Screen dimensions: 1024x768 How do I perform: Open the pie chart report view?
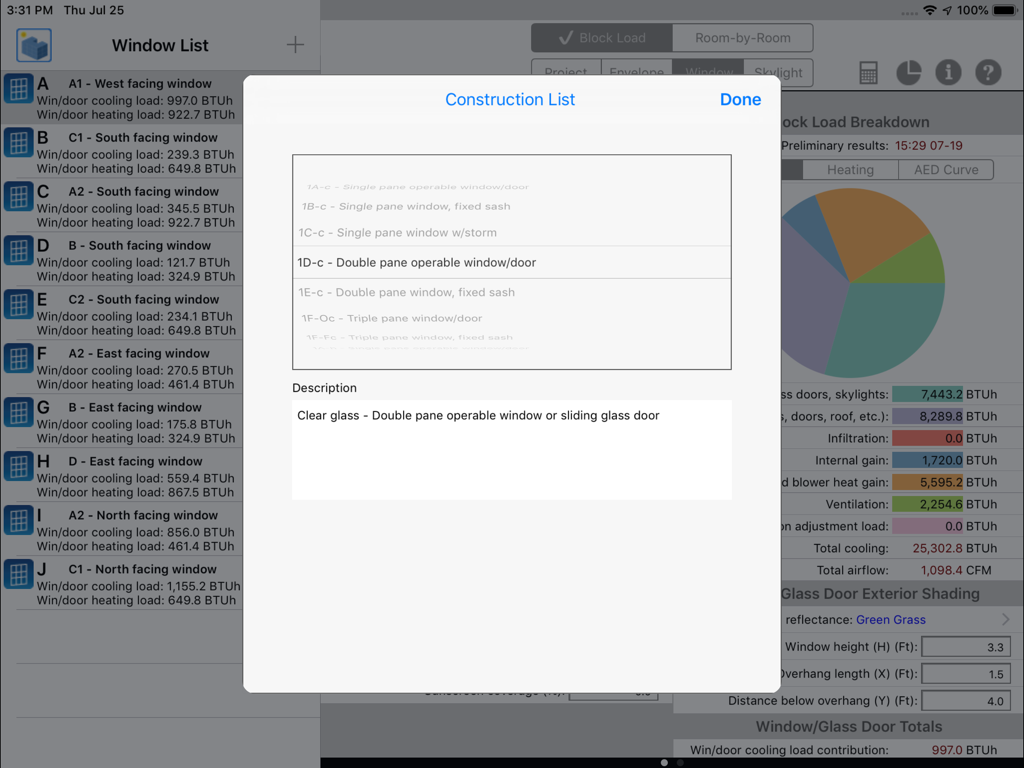click(908, 72)
